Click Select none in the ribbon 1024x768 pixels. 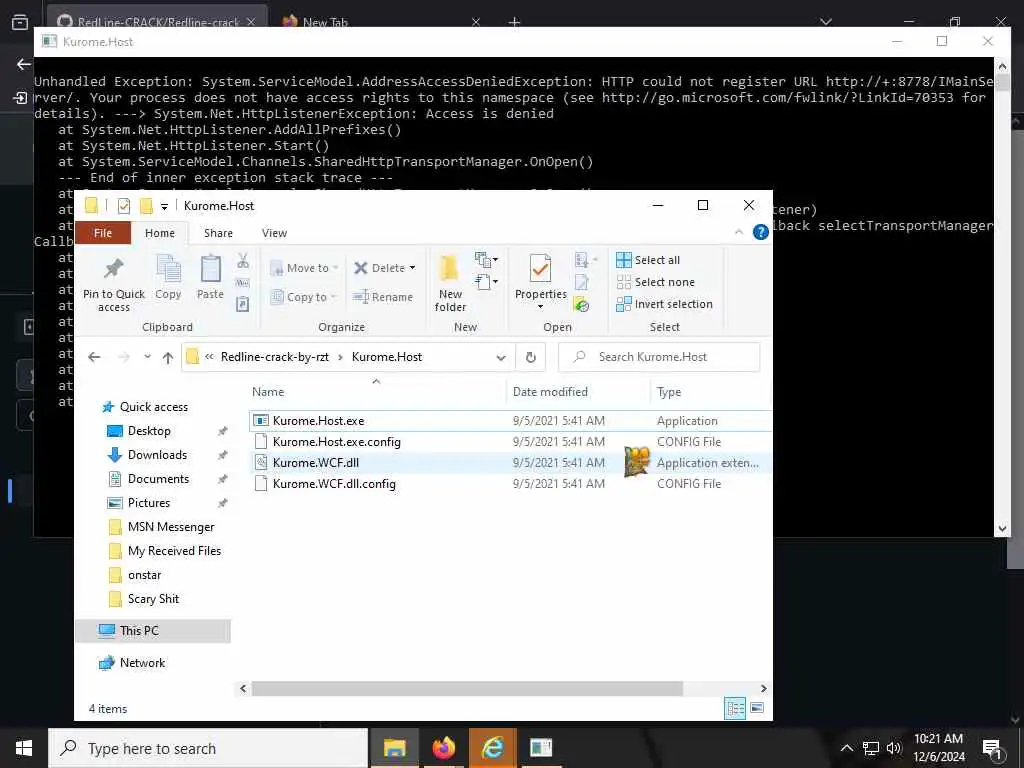(656, 282)
